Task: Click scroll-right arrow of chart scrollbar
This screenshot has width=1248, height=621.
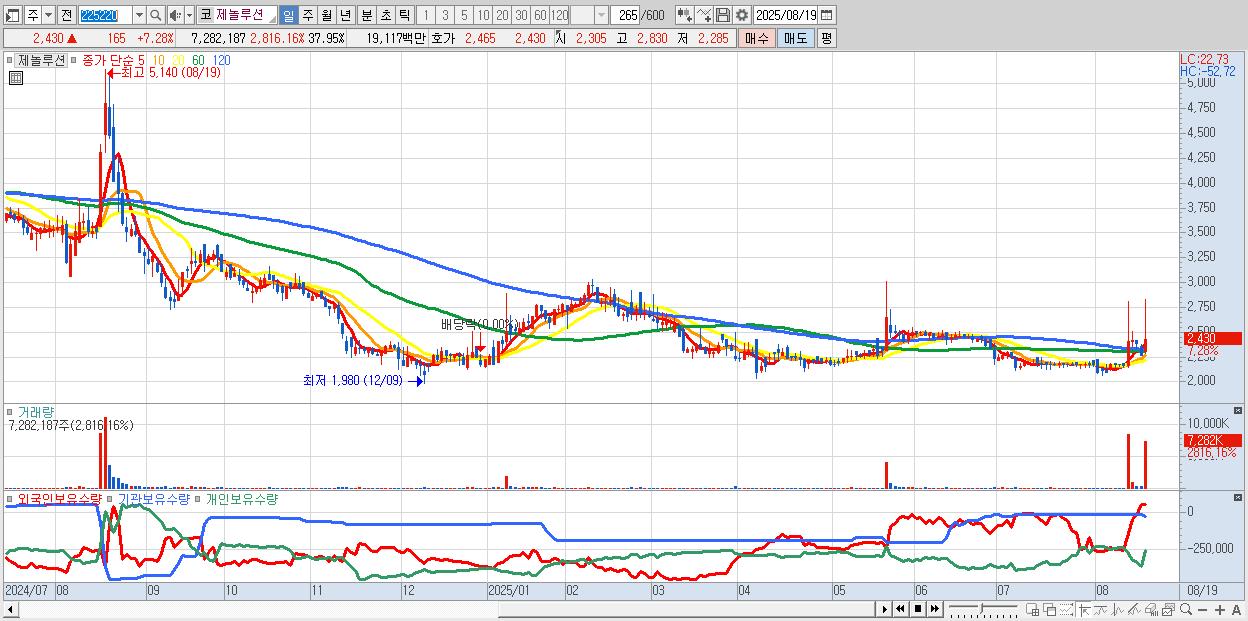Action: click(885, 609)
